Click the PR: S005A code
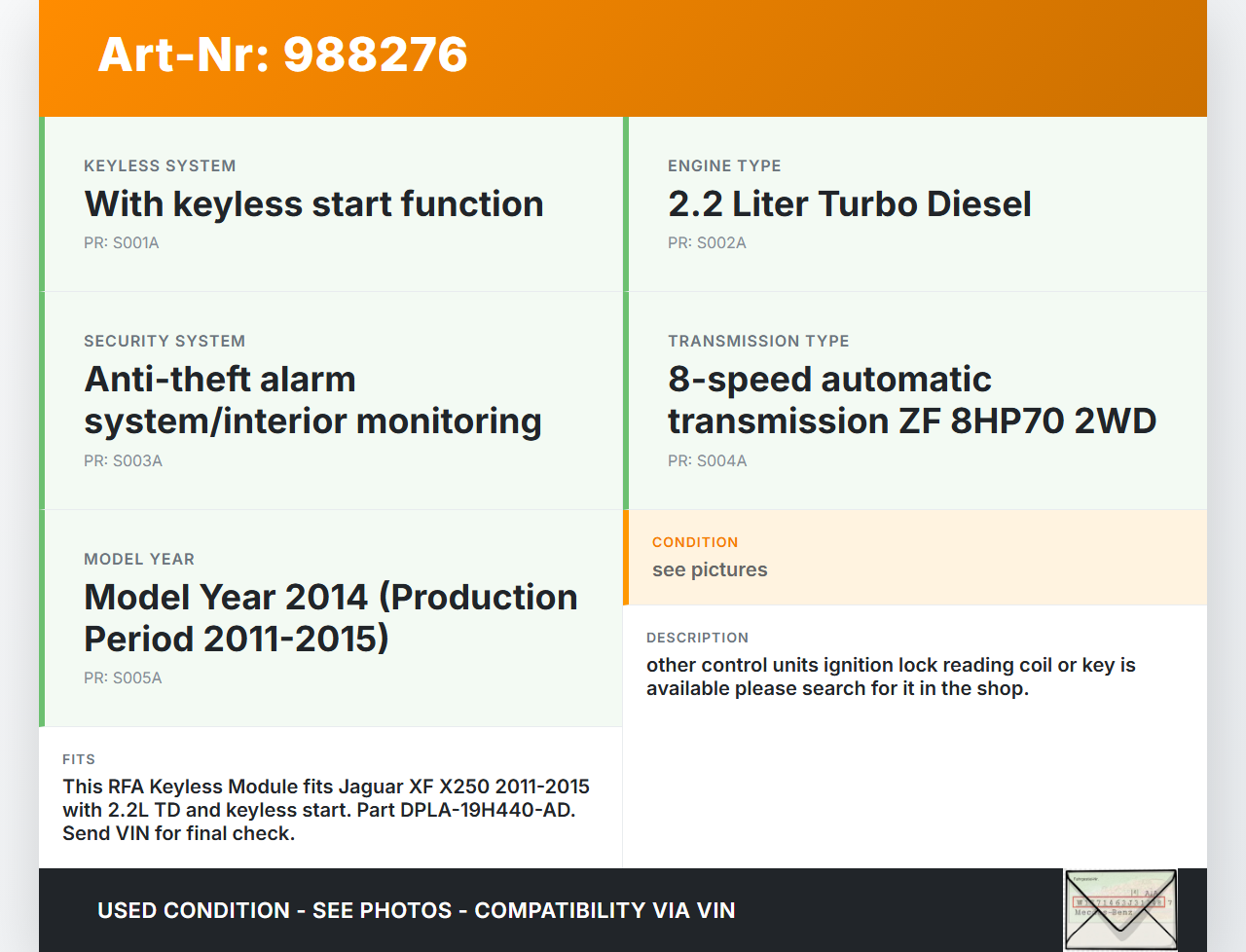This screenshot has height=952, width=1246. [123, 678]
